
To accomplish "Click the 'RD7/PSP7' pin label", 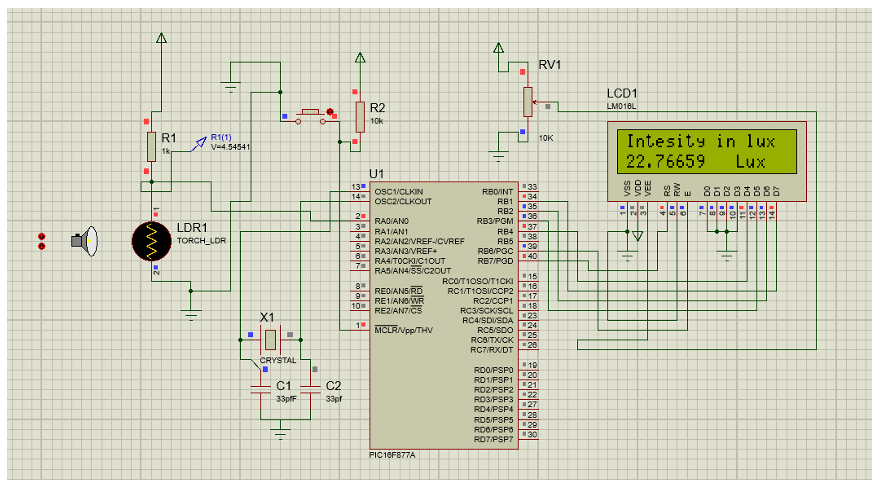I will point(494,440).
